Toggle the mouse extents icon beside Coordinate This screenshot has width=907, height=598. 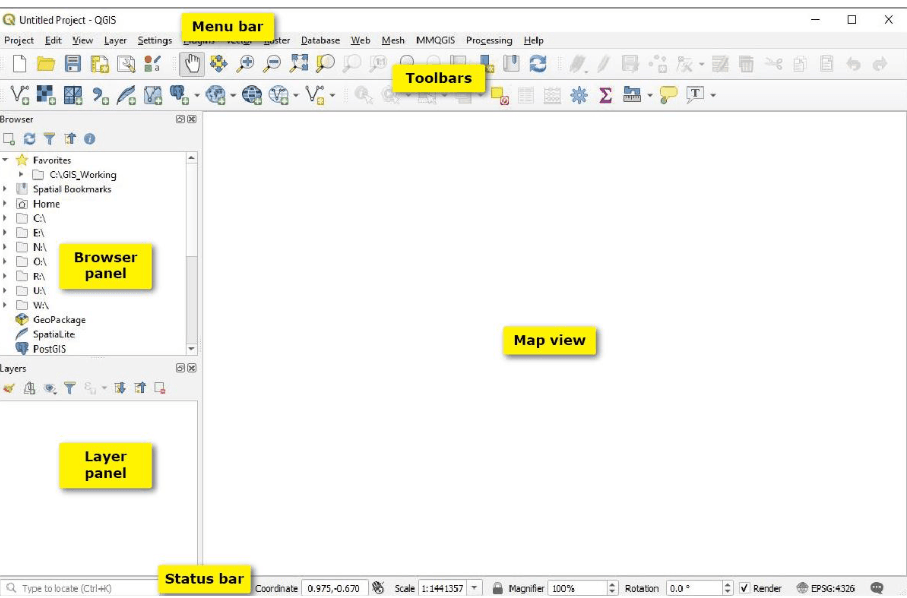[x=378, y=588]
